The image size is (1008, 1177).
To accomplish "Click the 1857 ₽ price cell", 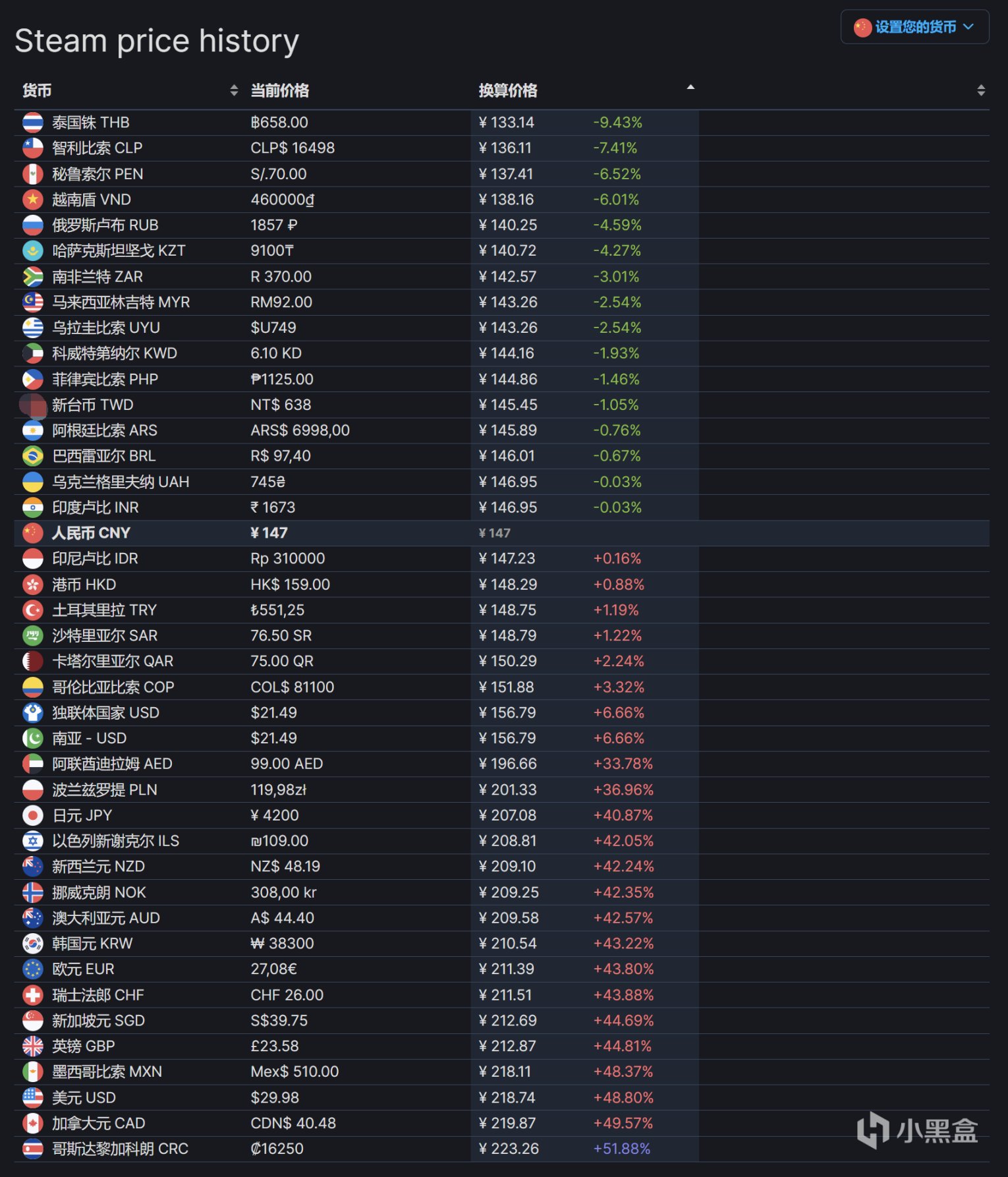I will pos(274,225).
